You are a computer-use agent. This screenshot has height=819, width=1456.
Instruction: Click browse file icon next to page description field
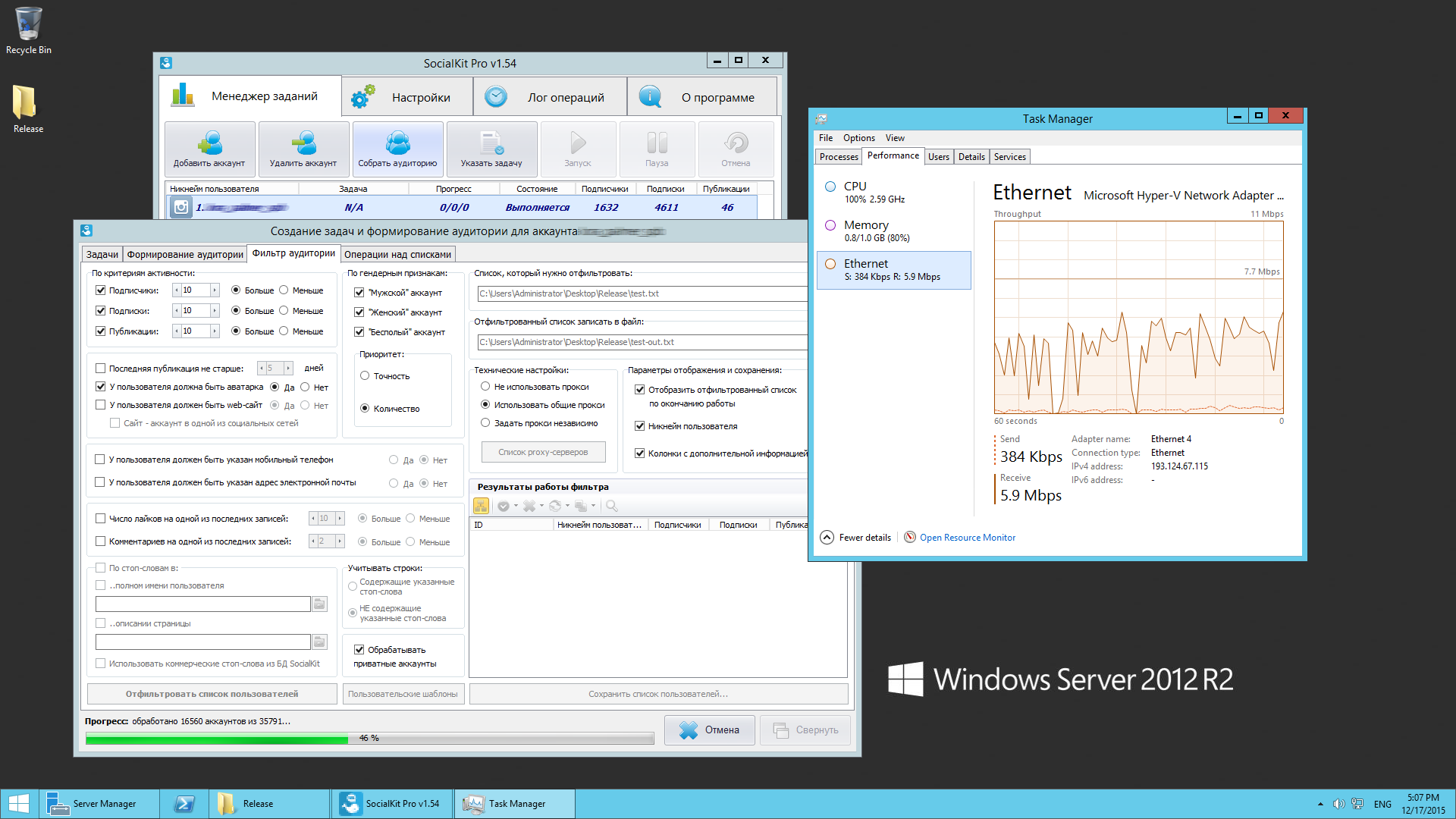click(320, 642)
